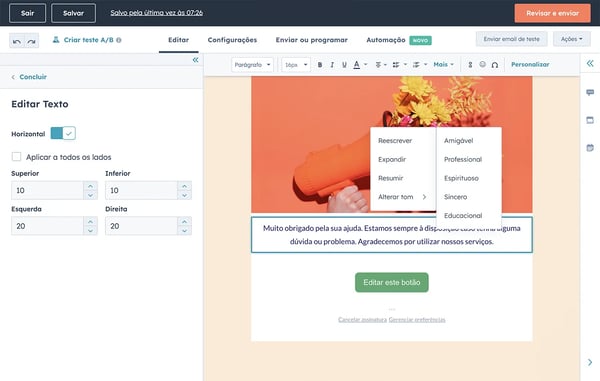Click the calendar icon in right rail

pyautogui.click(x=590, y=148)
